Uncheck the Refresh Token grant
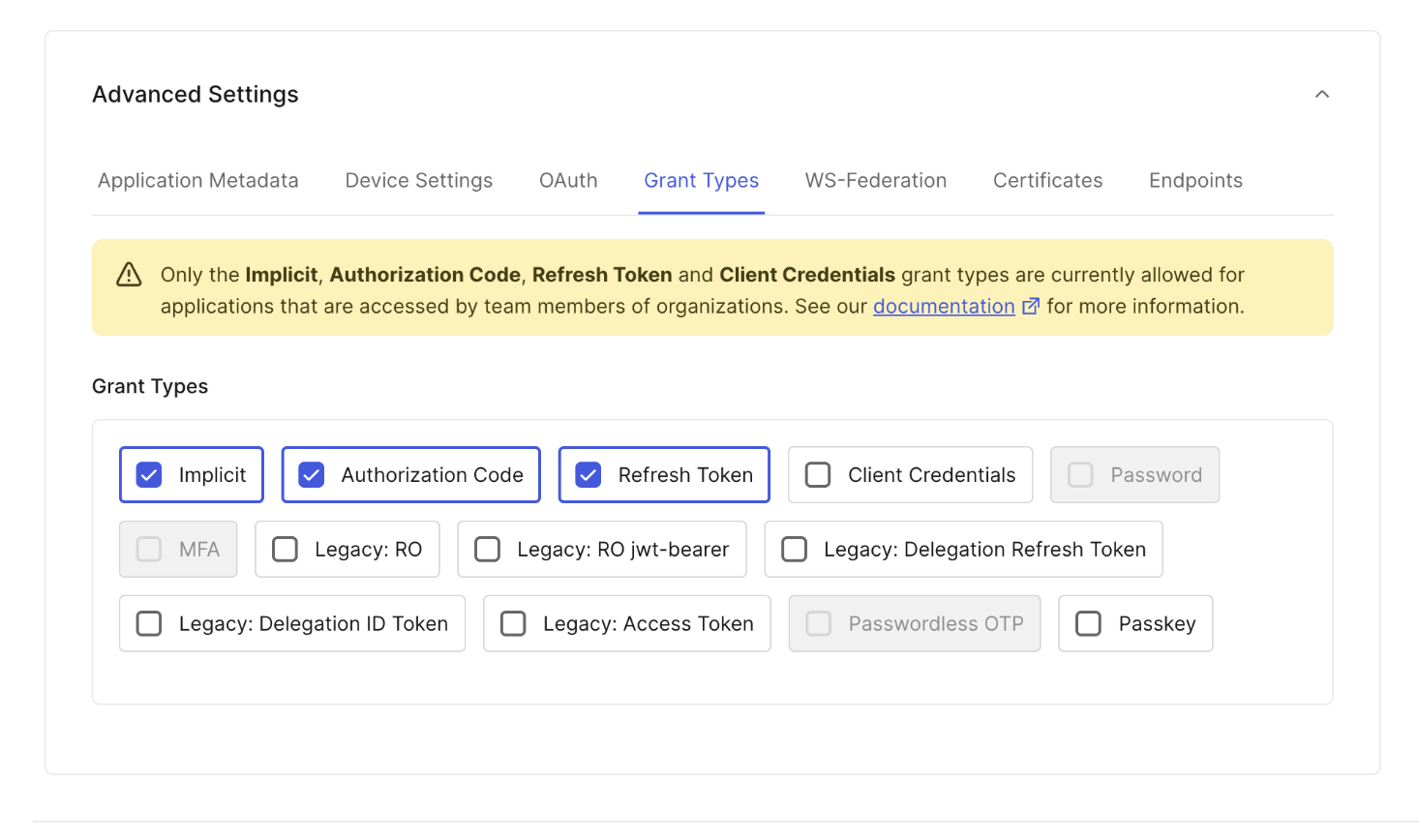1419x840 pixels. pyautogui.click(x=587, y=474)
